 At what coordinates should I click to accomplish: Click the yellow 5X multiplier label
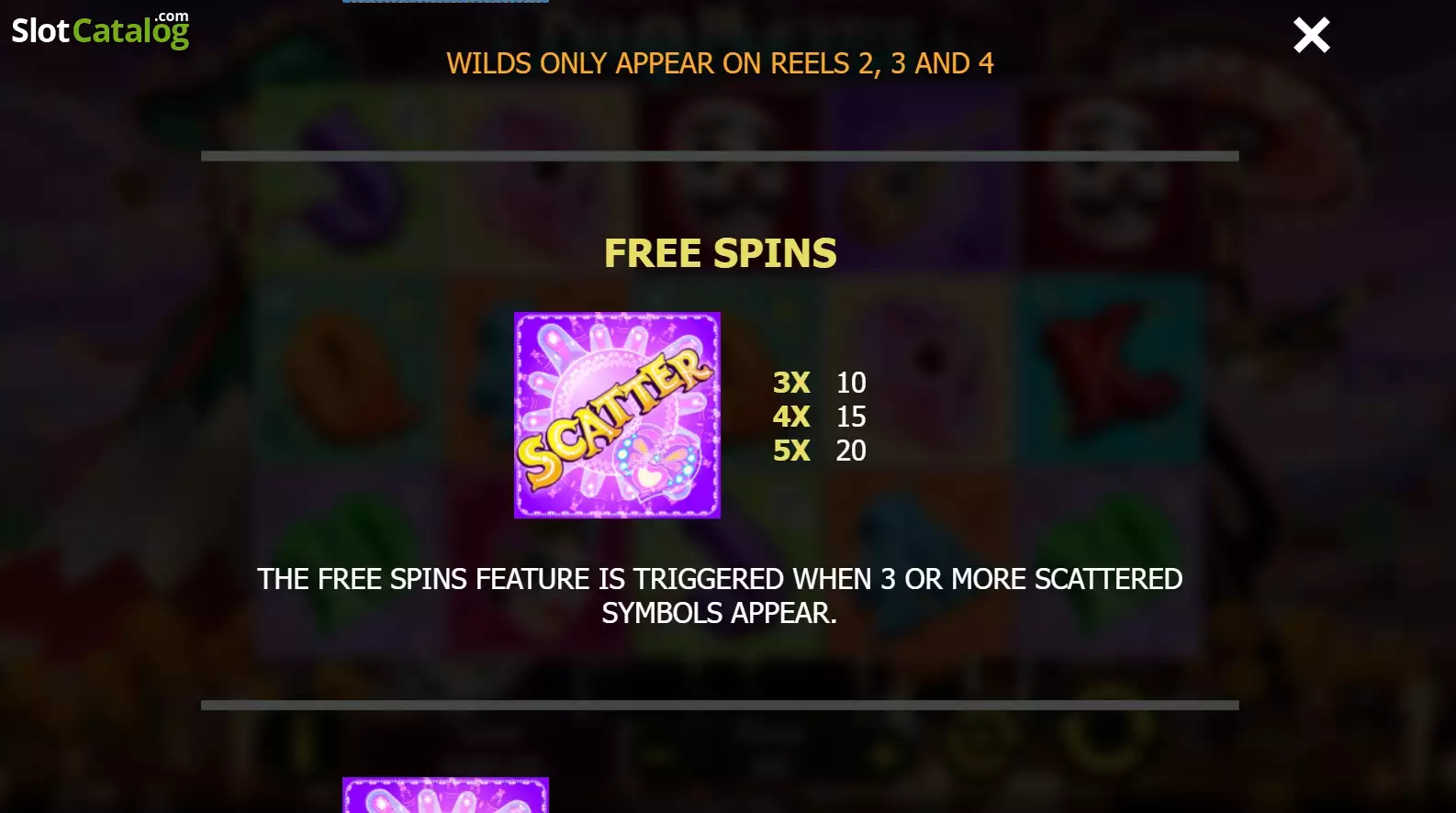tap(791, 451)
